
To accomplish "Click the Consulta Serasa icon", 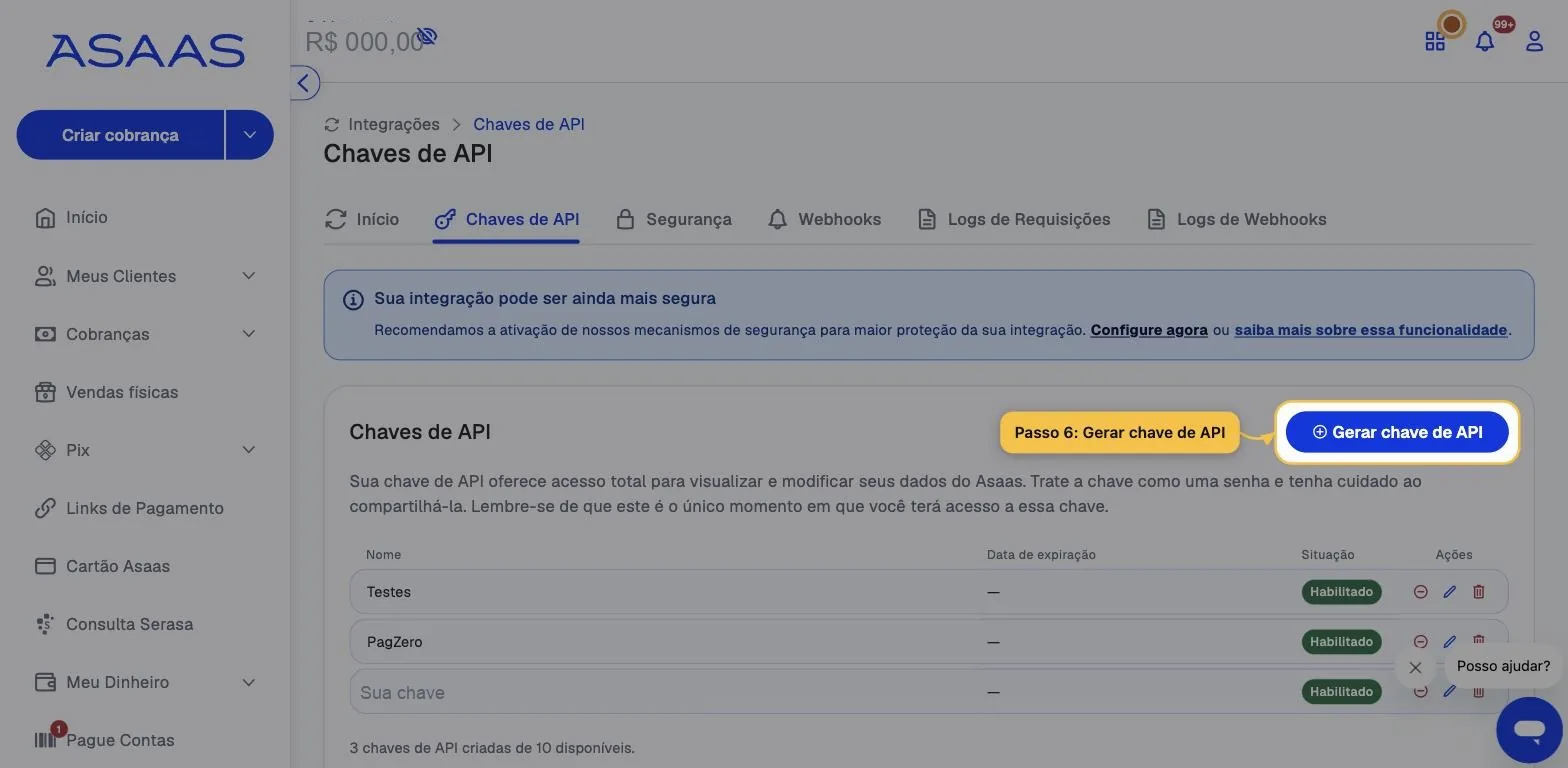I will tap(45, 624).
